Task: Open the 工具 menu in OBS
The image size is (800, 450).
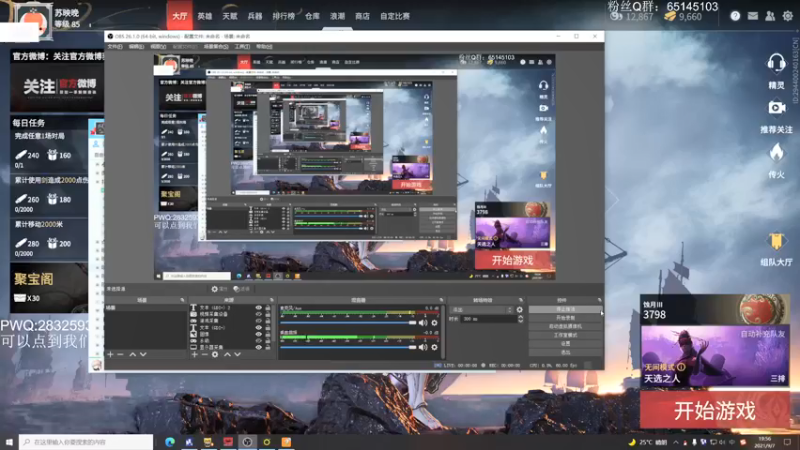Action: (242, 46)
